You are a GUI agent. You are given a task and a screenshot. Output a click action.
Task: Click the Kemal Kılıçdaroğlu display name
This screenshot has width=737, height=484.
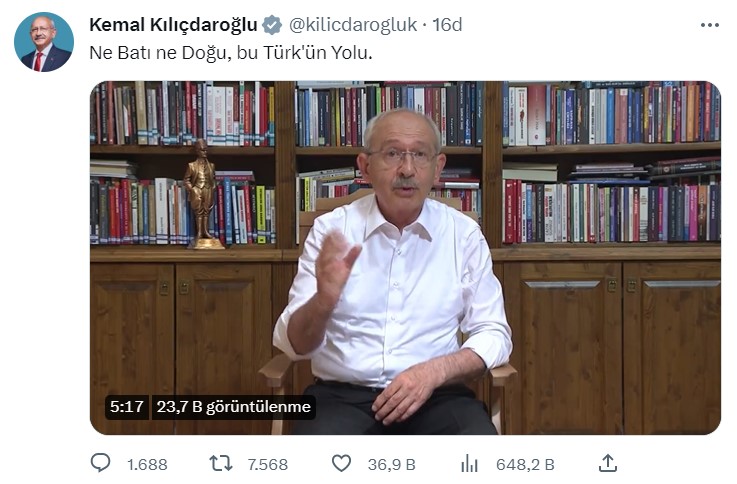(173, 24)
